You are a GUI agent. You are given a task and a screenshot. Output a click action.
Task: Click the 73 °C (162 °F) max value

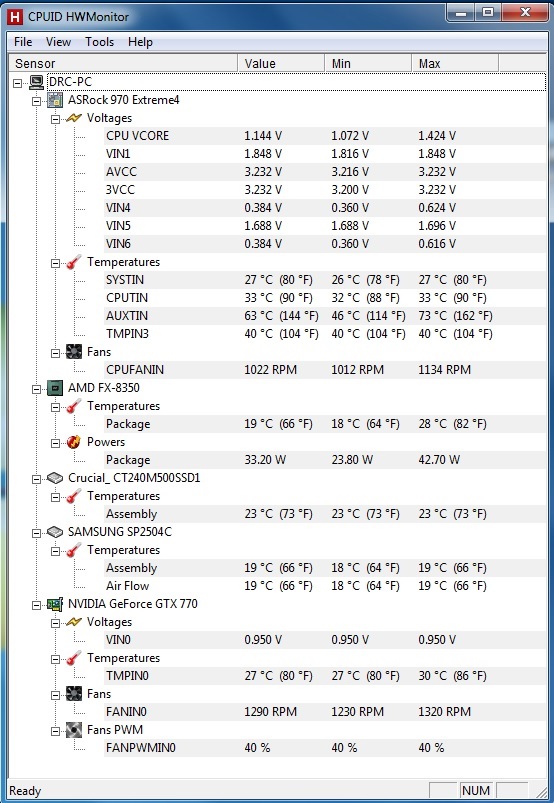(455, 315)
